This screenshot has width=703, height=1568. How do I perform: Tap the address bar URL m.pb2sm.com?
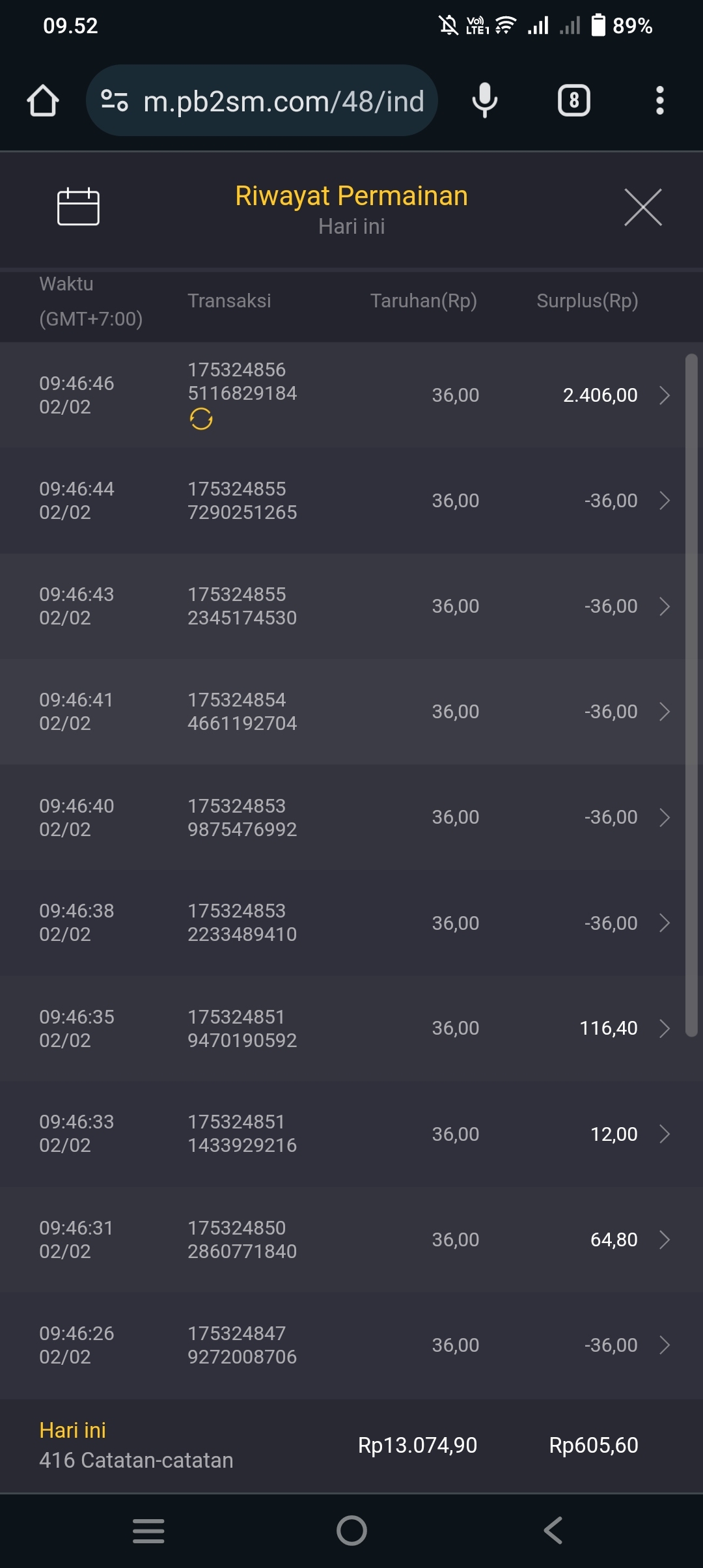pos(284,101)
